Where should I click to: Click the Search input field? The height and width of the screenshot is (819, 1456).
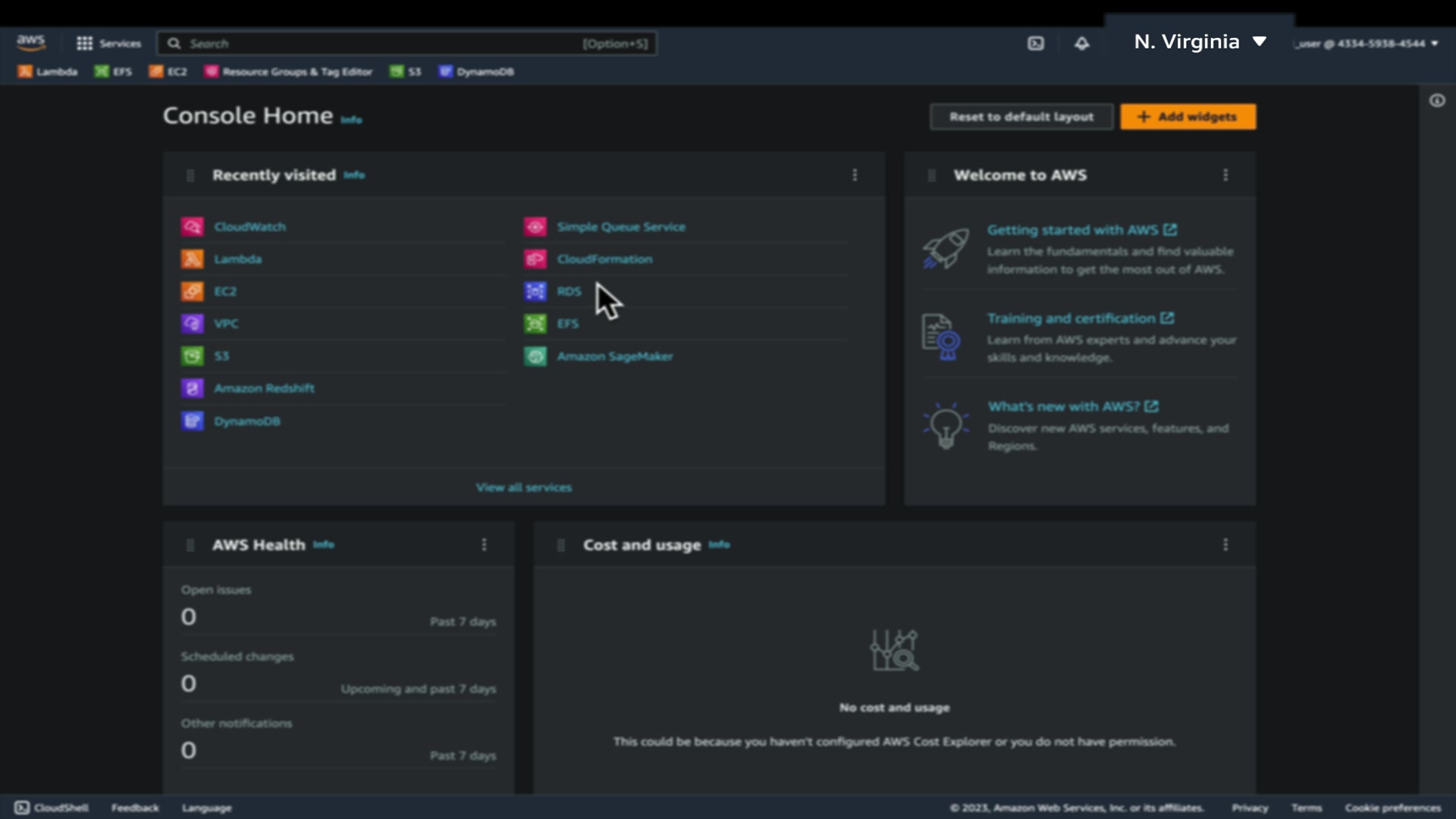point(379,43)
